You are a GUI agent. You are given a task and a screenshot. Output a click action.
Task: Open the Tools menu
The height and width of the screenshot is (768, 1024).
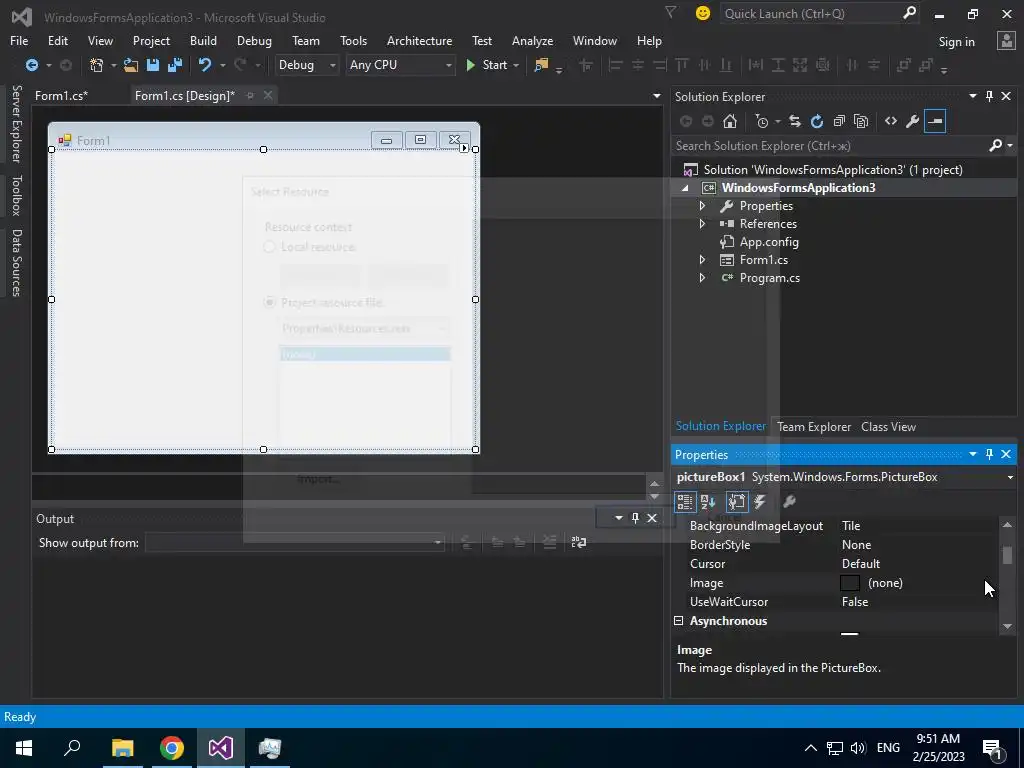coord(353,40)
